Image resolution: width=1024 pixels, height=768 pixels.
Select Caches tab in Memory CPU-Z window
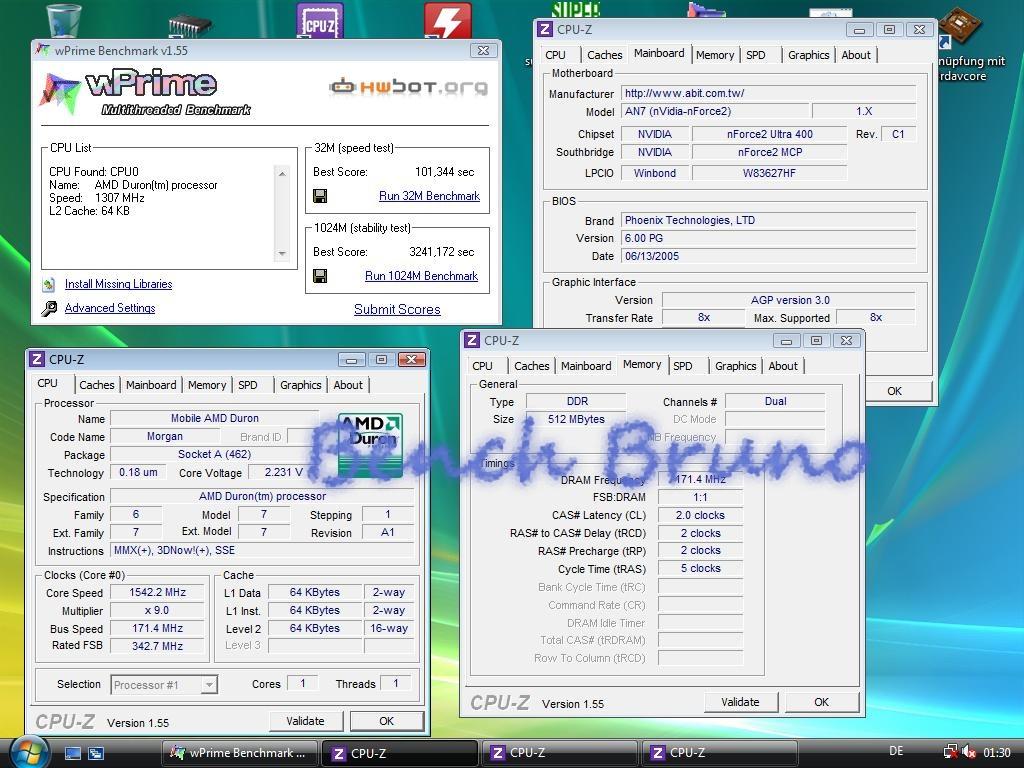click(532, 366)
